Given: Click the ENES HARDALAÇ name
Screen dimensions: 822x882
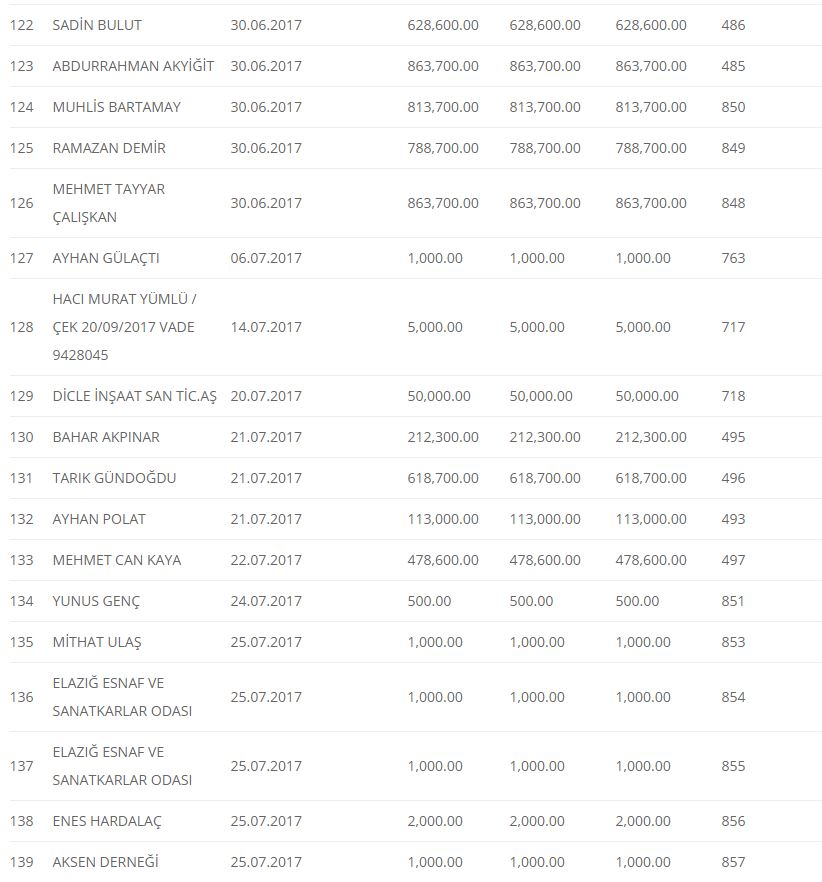Looking at the screenshot, I should point(107,821).
